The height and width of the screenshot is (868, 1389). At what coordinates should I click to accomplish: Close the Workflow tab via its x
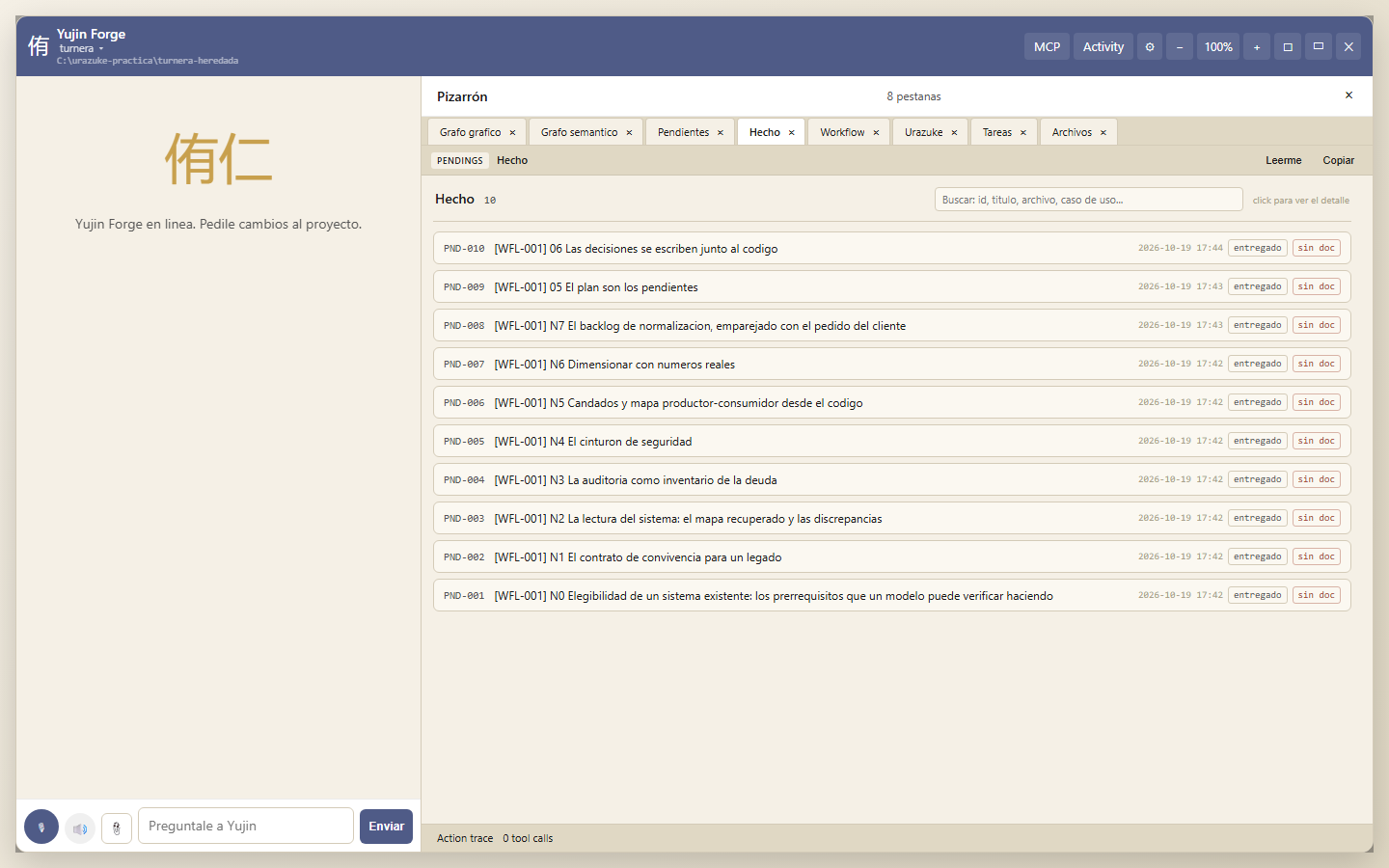(x=876, y=132)
